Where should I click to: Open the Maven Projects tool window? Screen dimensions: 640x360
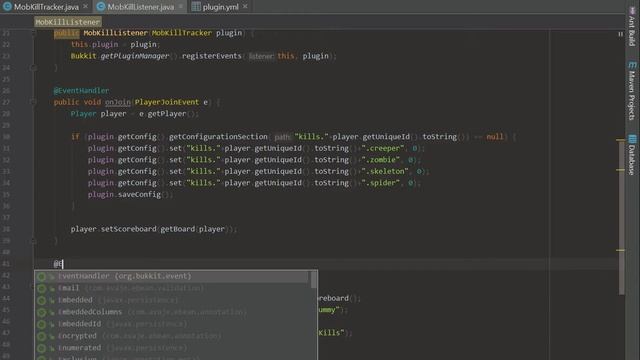[632, 91]
